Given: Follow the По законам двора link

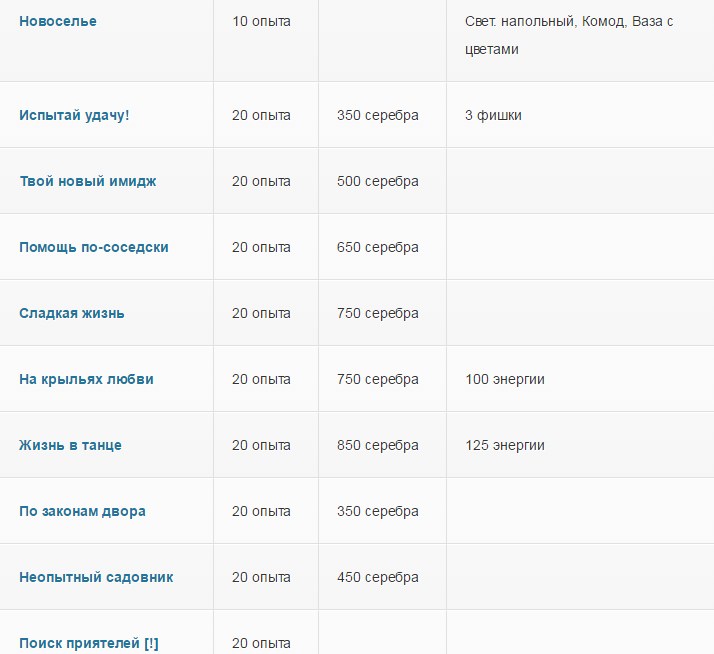Looking at the screenshot, I should coord(82,511).
